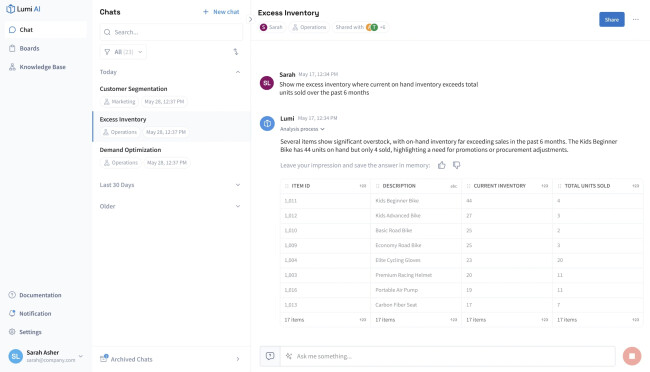Click the sparkle icon in input field
The width and height of the screenshot is (650, 372).
click(x=289, y=356)
